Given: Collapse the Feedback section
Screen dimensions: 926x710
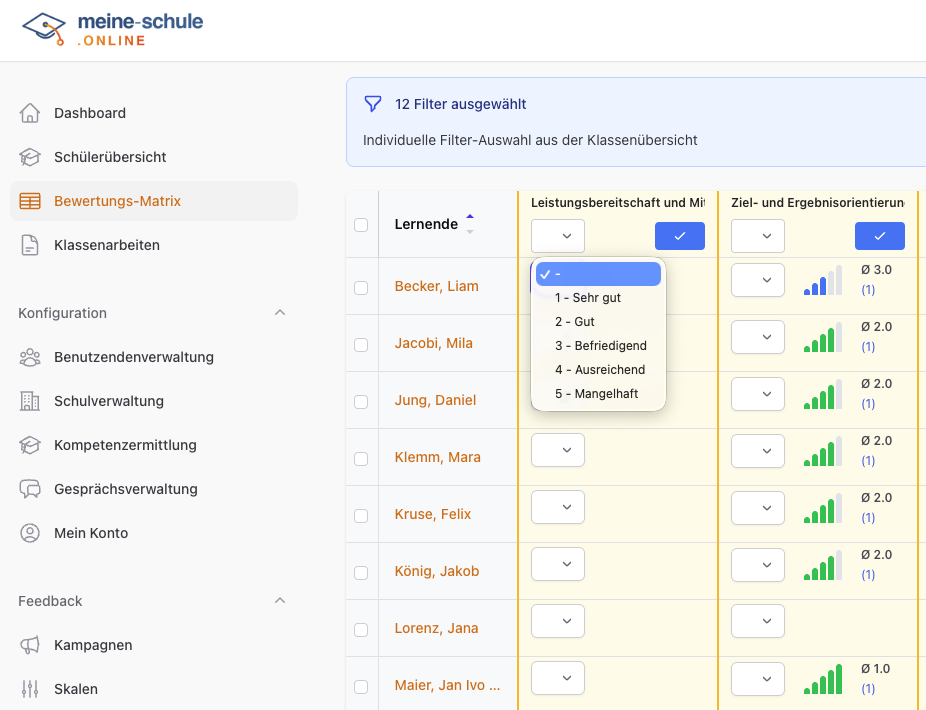Looking at the screenshot, I should [281, 601].
